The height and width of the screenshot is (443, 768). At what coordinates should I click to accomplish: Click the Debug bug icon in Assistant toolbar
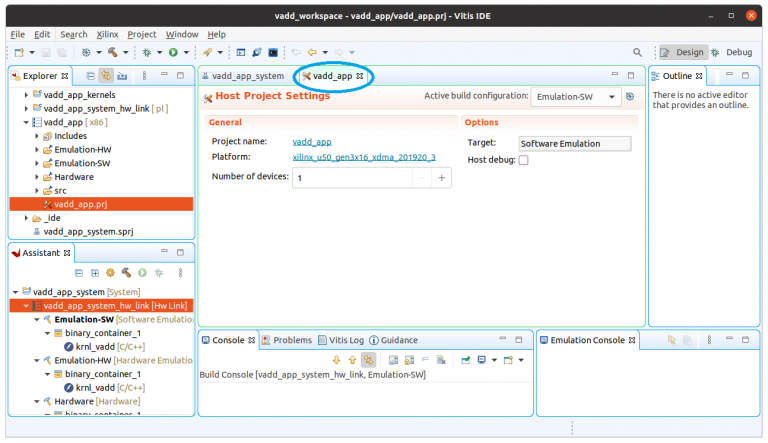[x=158, y=272]
